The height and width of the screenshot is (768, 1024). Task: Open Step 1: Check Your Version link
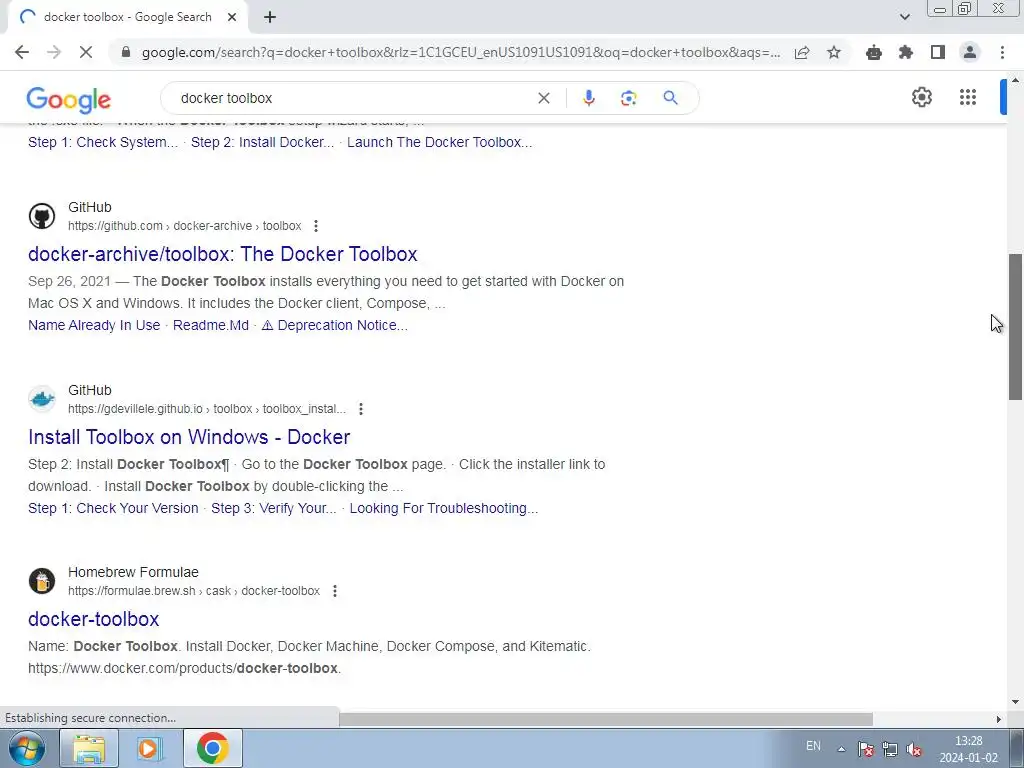point(113,508)
